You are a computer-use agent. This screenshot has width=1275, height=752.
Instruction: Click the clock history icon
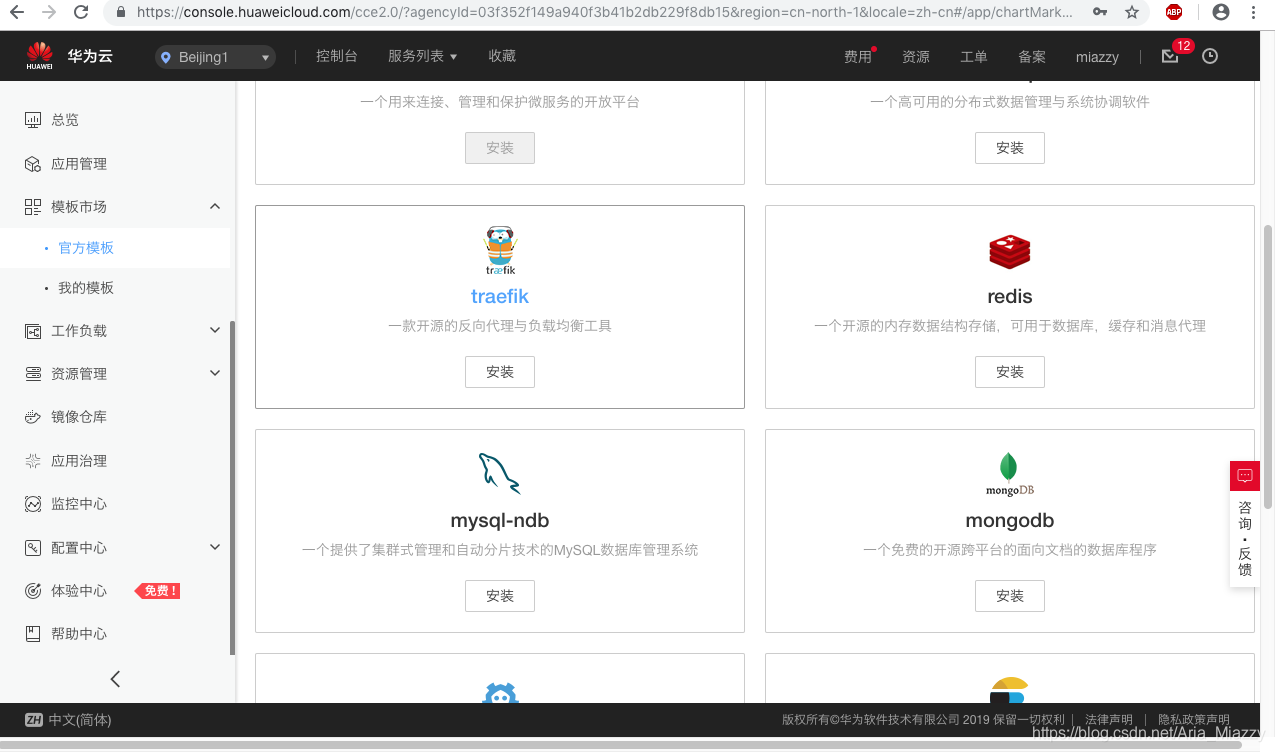(x=1210, y=56)
